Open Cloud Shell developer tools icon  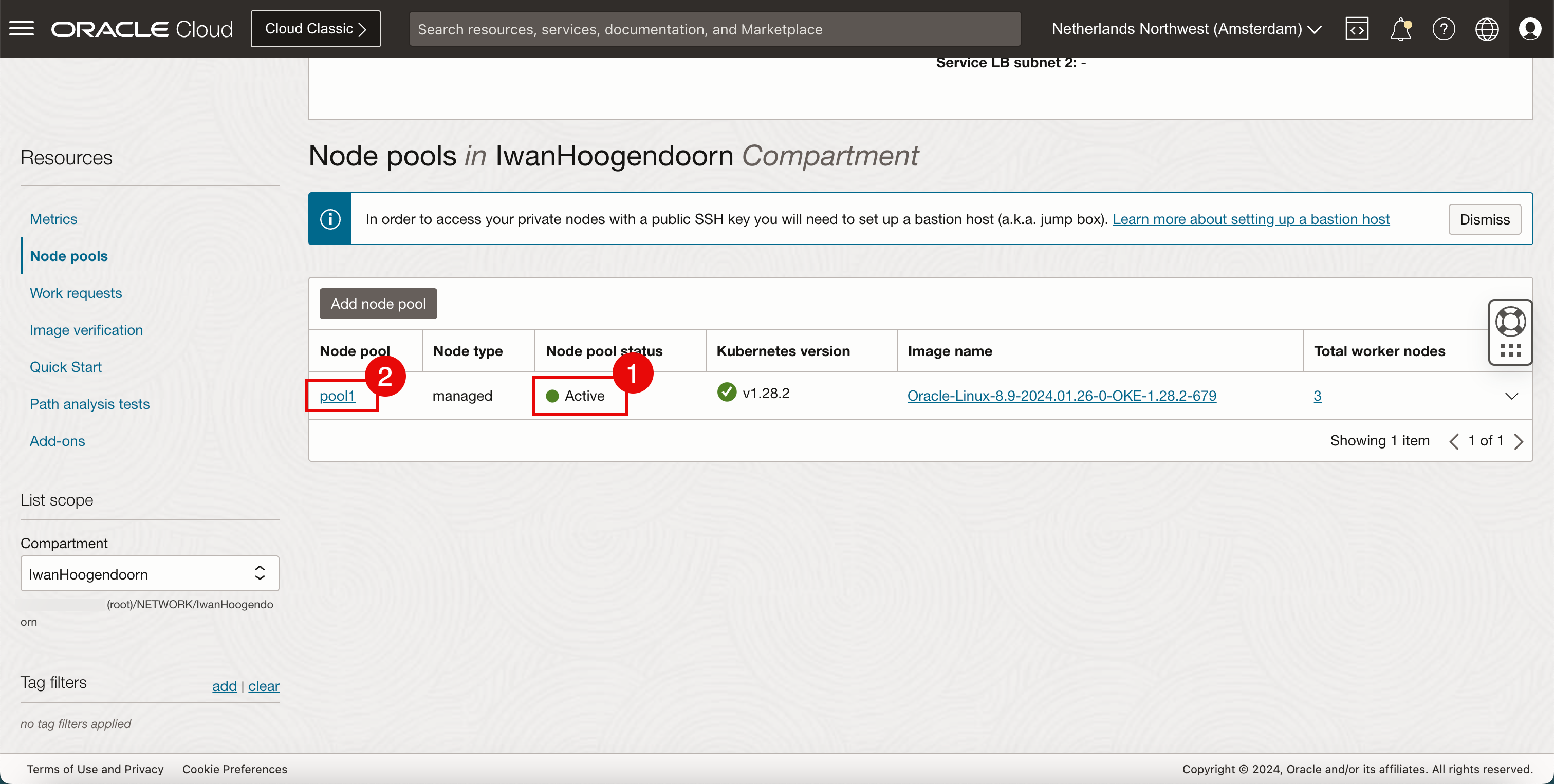click(x=1357, y=28)
